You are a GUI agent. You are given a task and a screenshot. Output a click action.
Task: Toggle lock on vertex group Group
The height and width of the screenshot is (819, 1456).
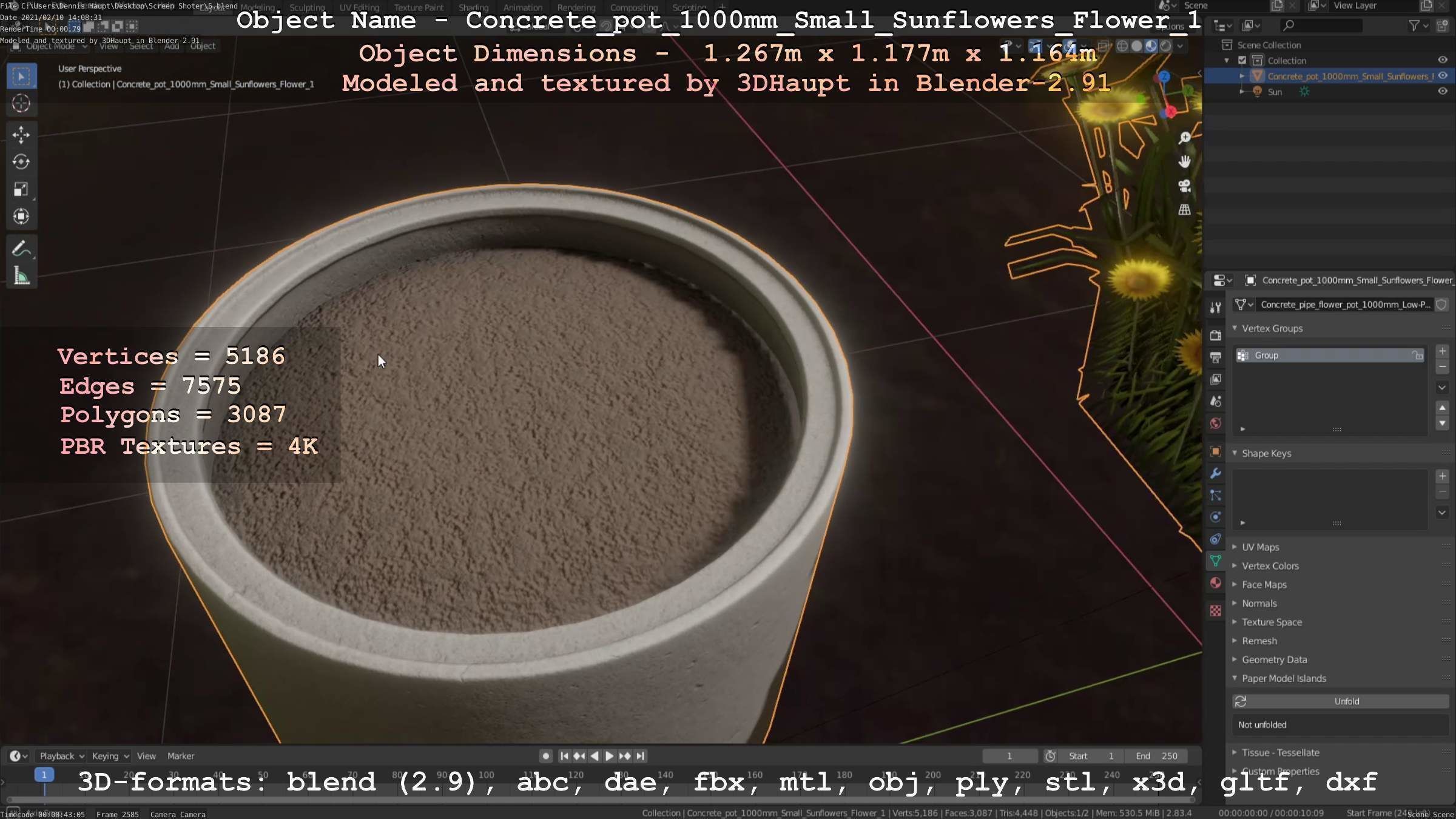1417,356
